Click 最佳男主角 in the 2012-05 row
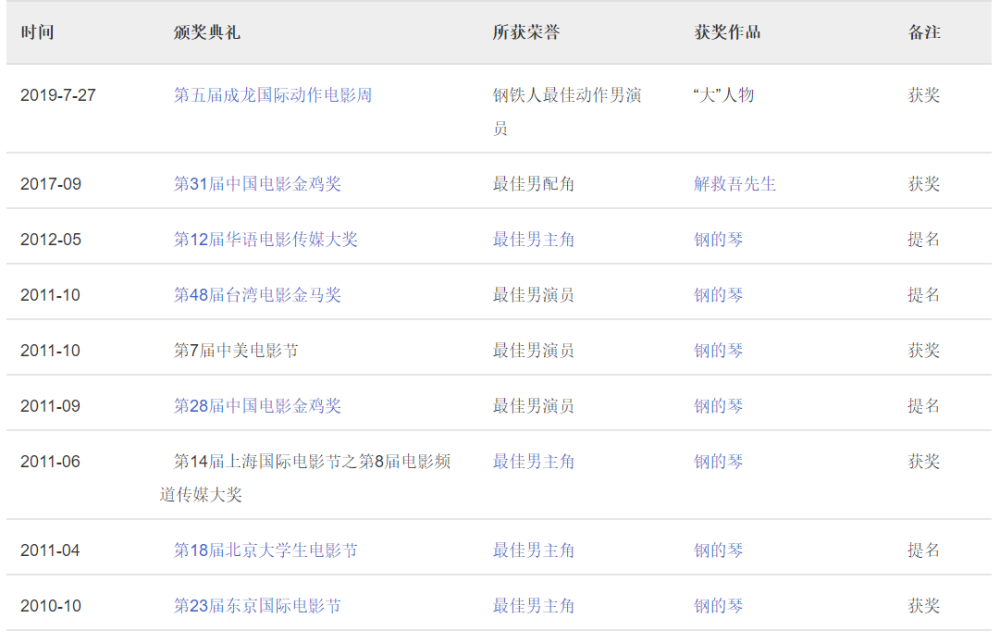 (533, 239)
